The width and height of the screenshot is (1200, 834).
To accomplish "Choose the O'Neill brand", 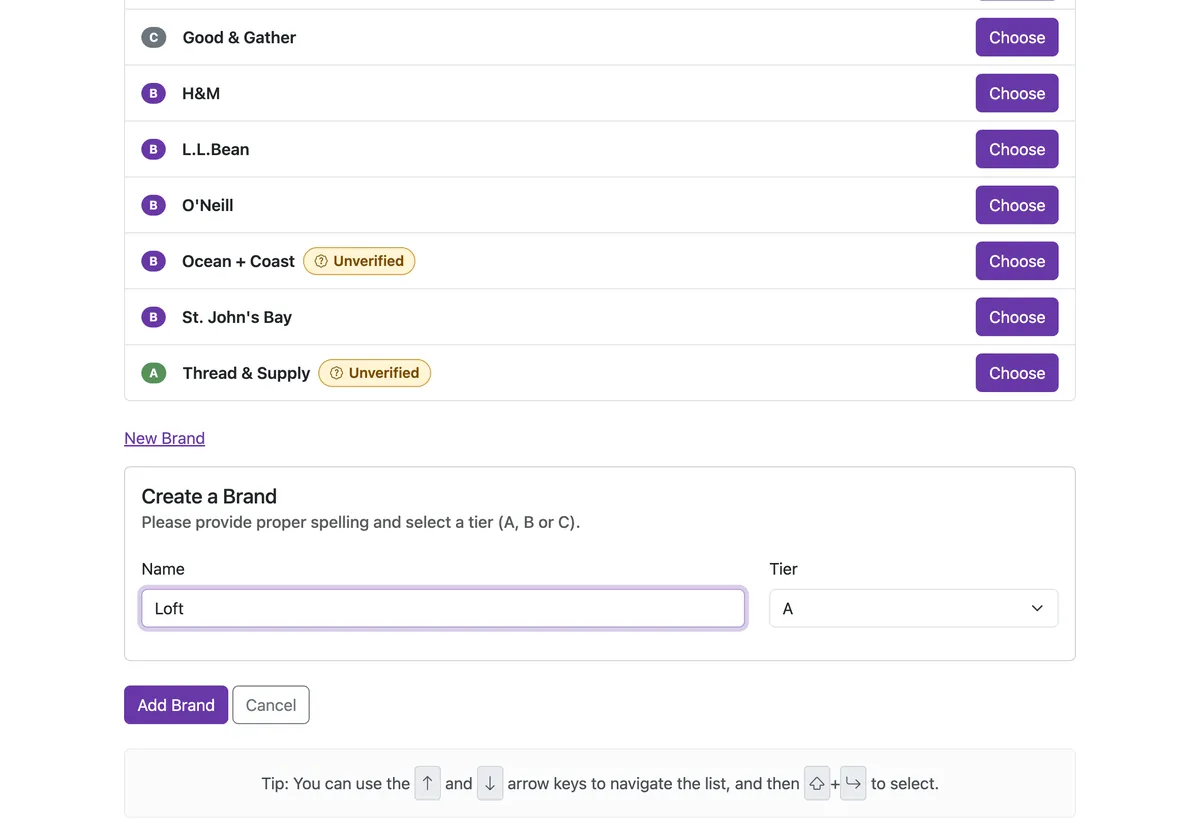I will pyautogui.click(x=1017, y=205).
